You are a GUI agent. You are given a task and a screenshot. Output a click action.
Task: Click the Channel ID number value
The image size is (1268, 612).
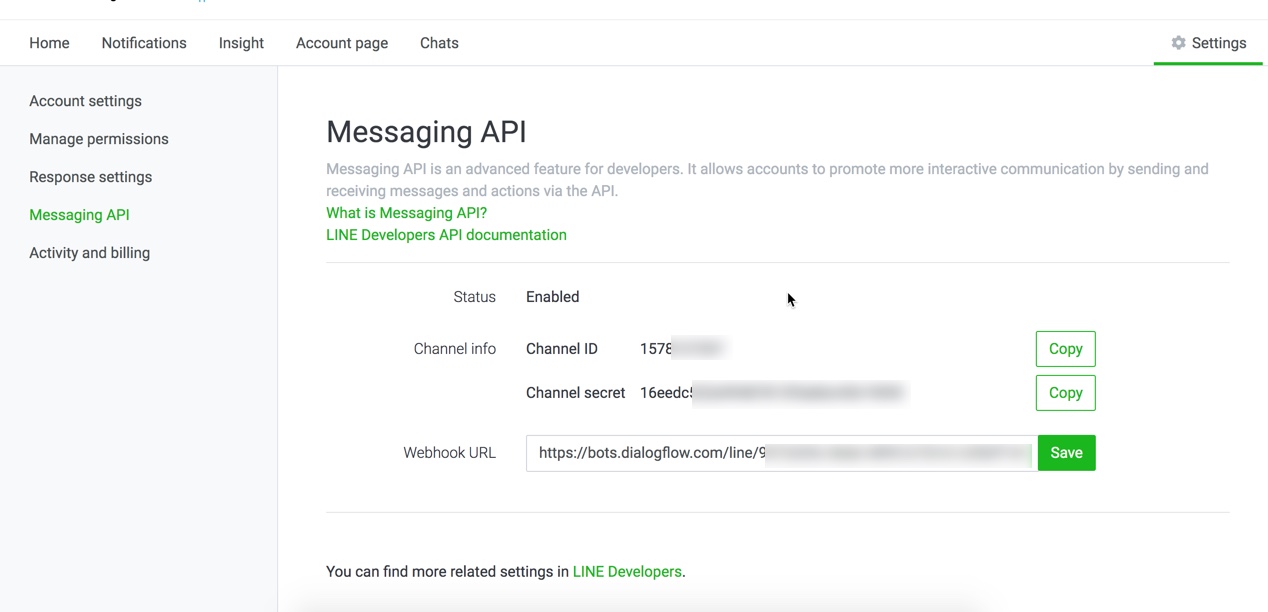[x=682, y=349]
